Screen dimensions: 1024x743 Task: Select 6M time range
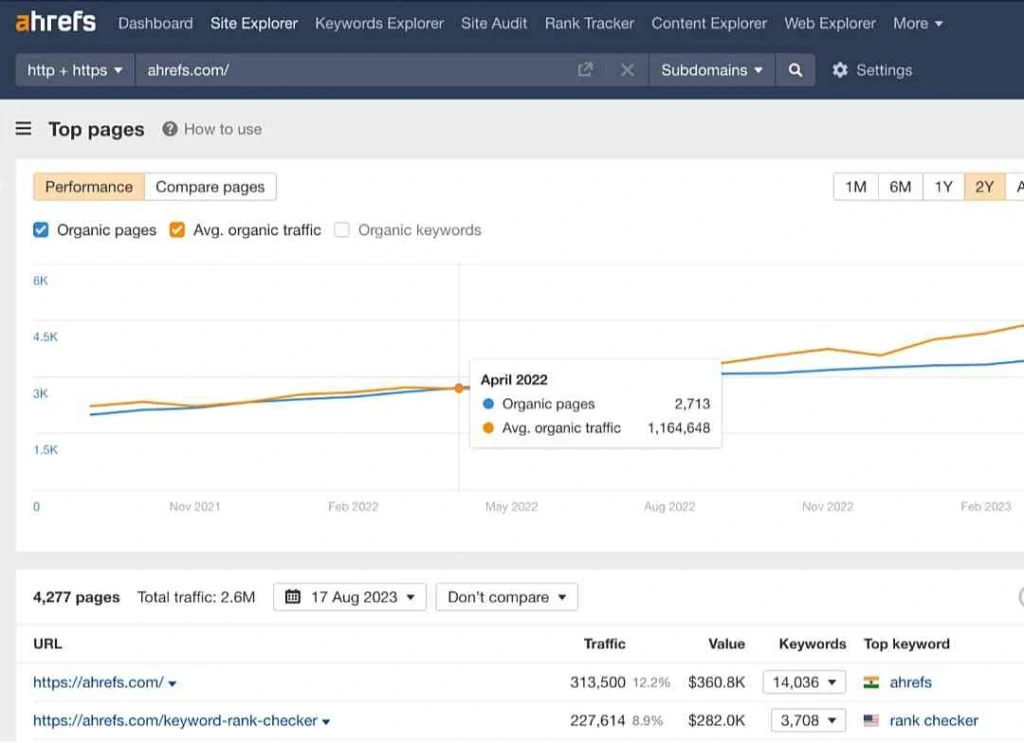pos(901,187)
